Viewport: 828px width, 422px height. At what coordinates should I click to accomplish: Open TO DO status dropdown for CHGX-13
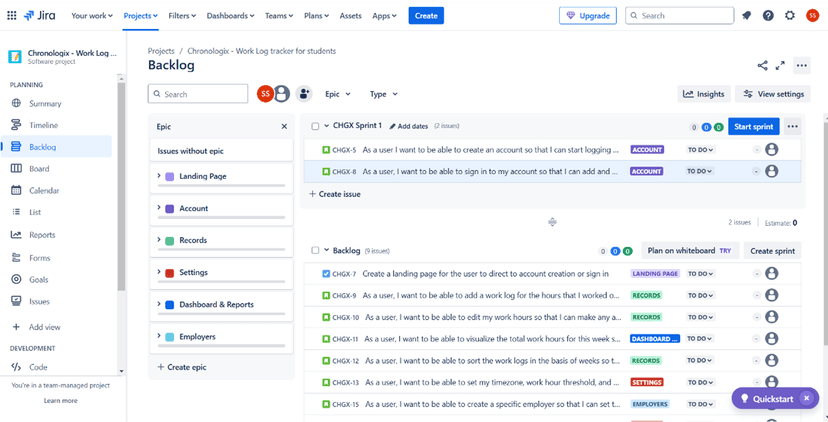pos(700,382)
